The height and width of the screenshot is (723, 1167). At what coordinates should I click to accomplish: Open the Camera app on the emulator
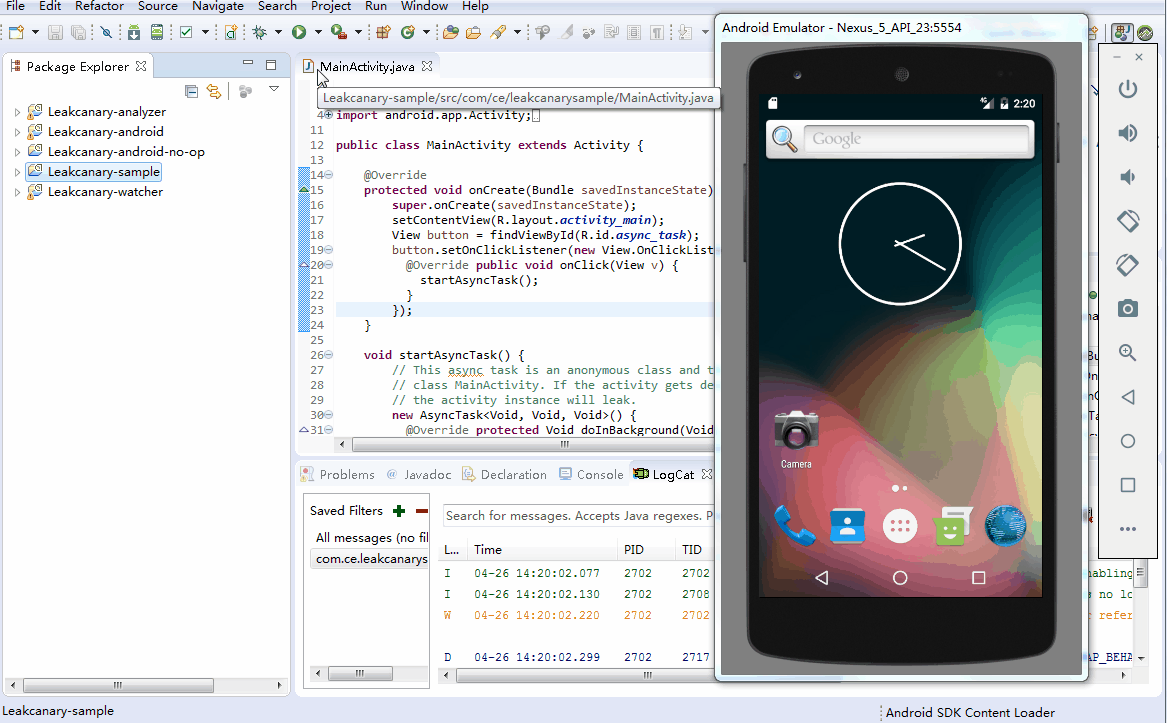(796, 439)
